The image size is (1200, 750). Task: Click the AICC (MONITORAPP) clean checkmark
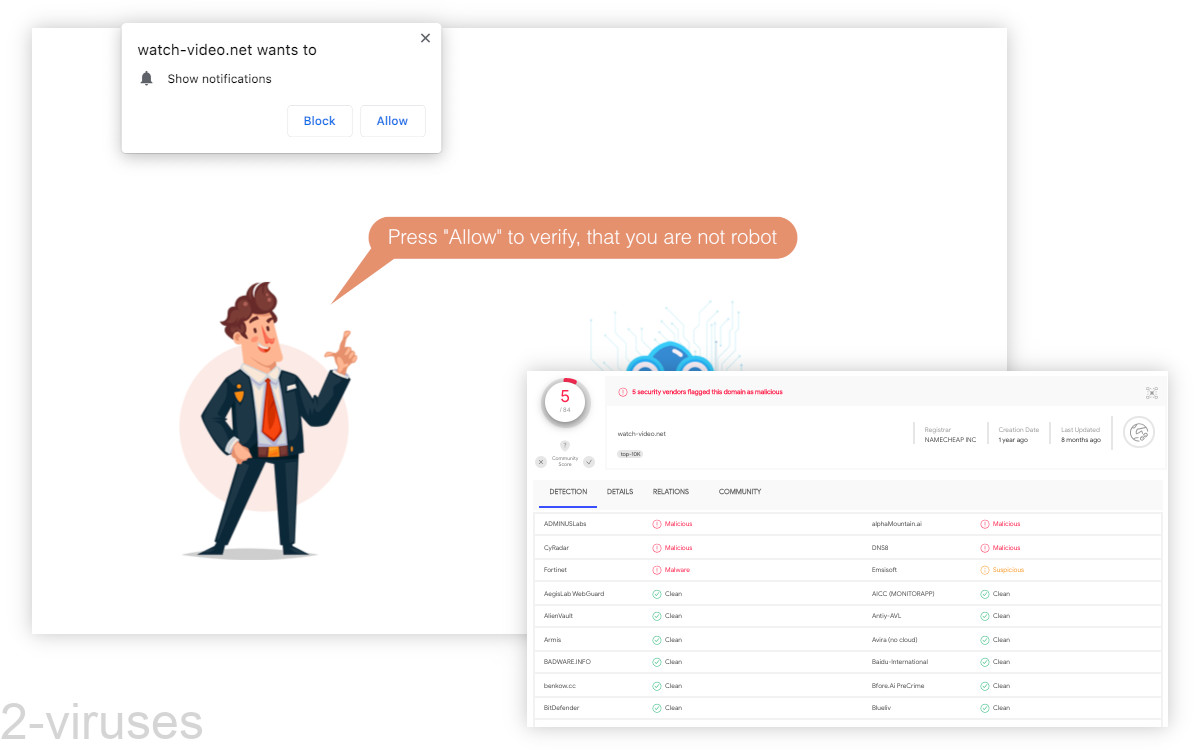[x=985, y=594]
